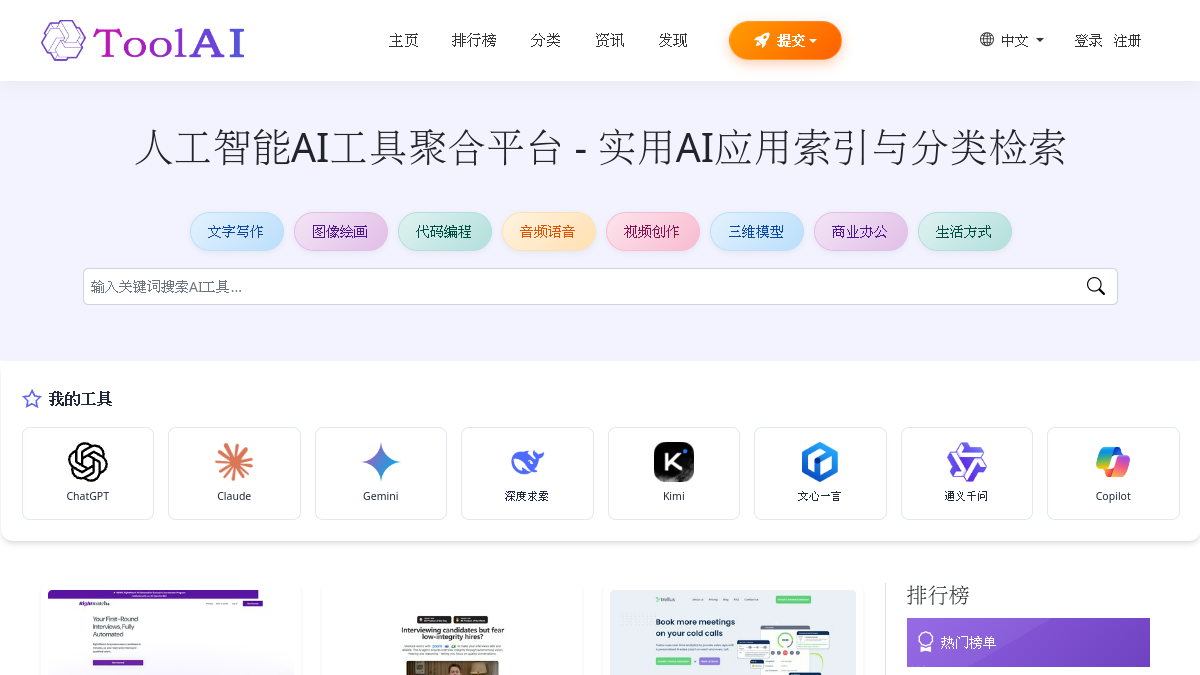Open the ChatGPT tool icon

[88, 462]
